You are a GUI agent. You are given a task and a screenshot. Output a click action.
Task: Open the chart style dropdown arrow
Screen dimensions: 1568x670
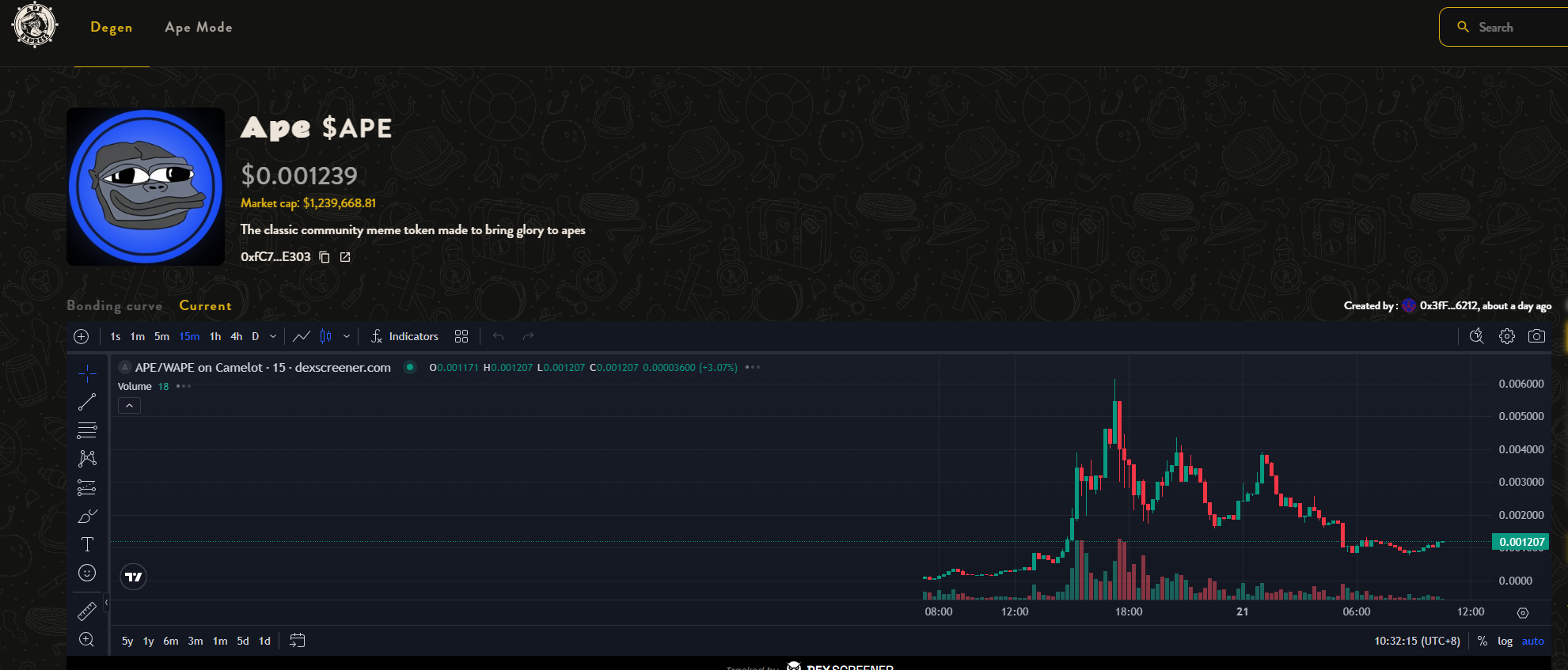coord(347,336)
